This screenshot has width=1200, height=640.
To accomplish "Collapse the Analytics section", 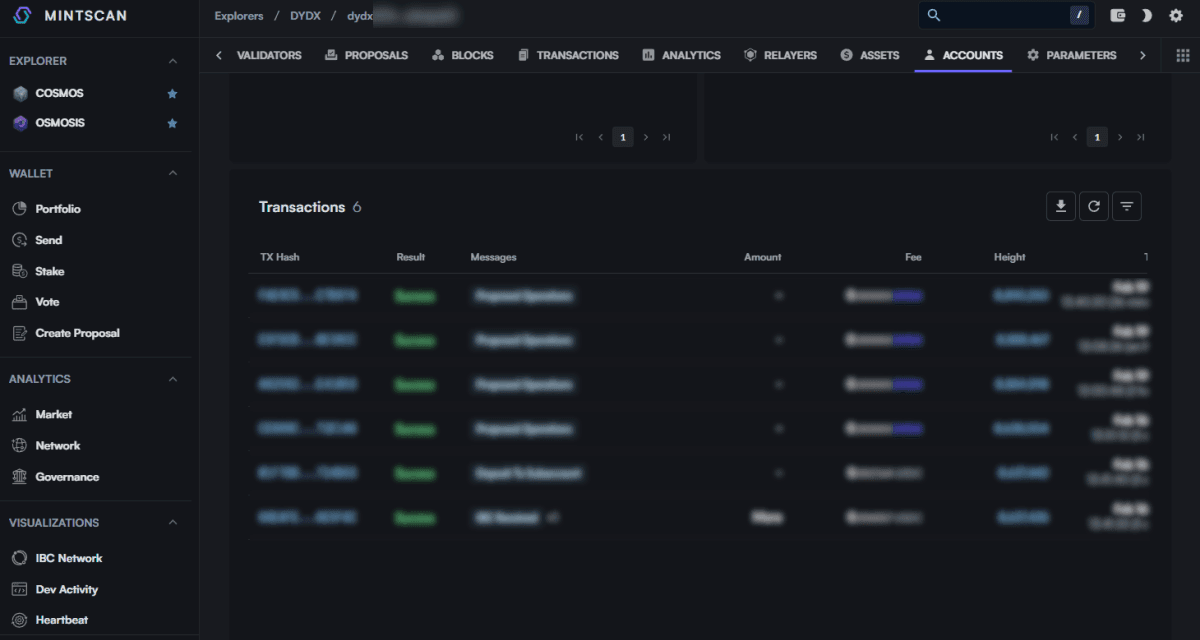I will pos(172,380).
